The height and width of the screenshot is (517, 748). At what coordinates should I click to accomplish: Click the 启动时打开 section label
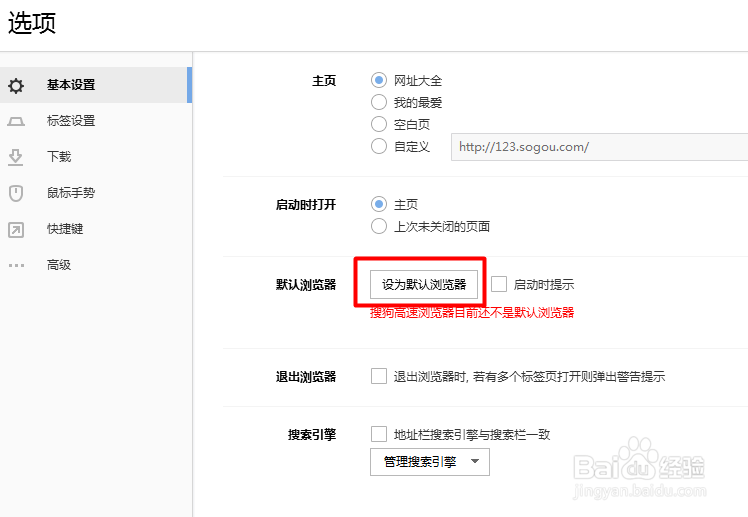click(306, 205)
